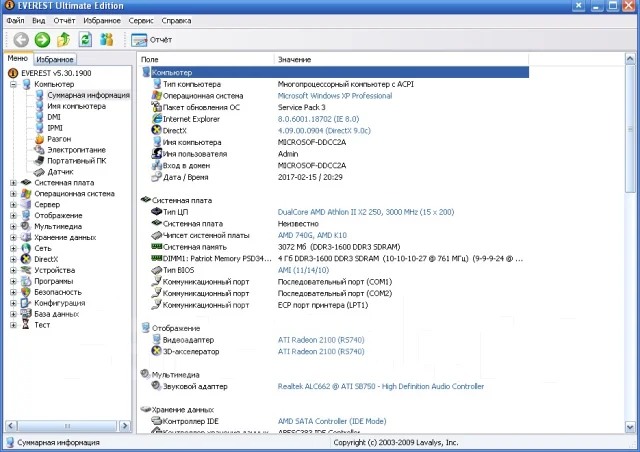Open the Отчёт menu in menu bar
Viewport: 640px width, 452px height.
coord(64,20)
